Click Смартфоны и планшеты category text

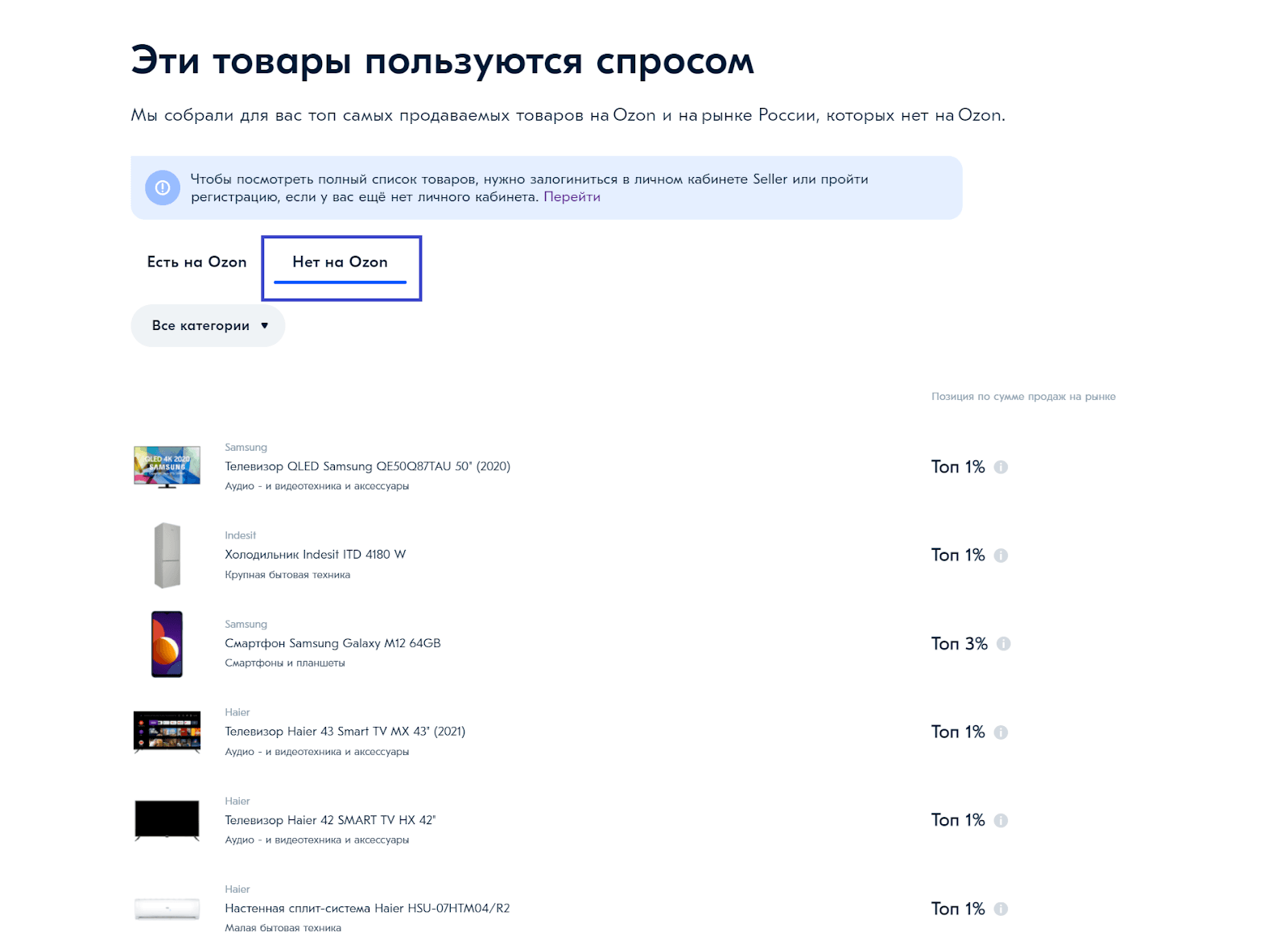[285, 663]
